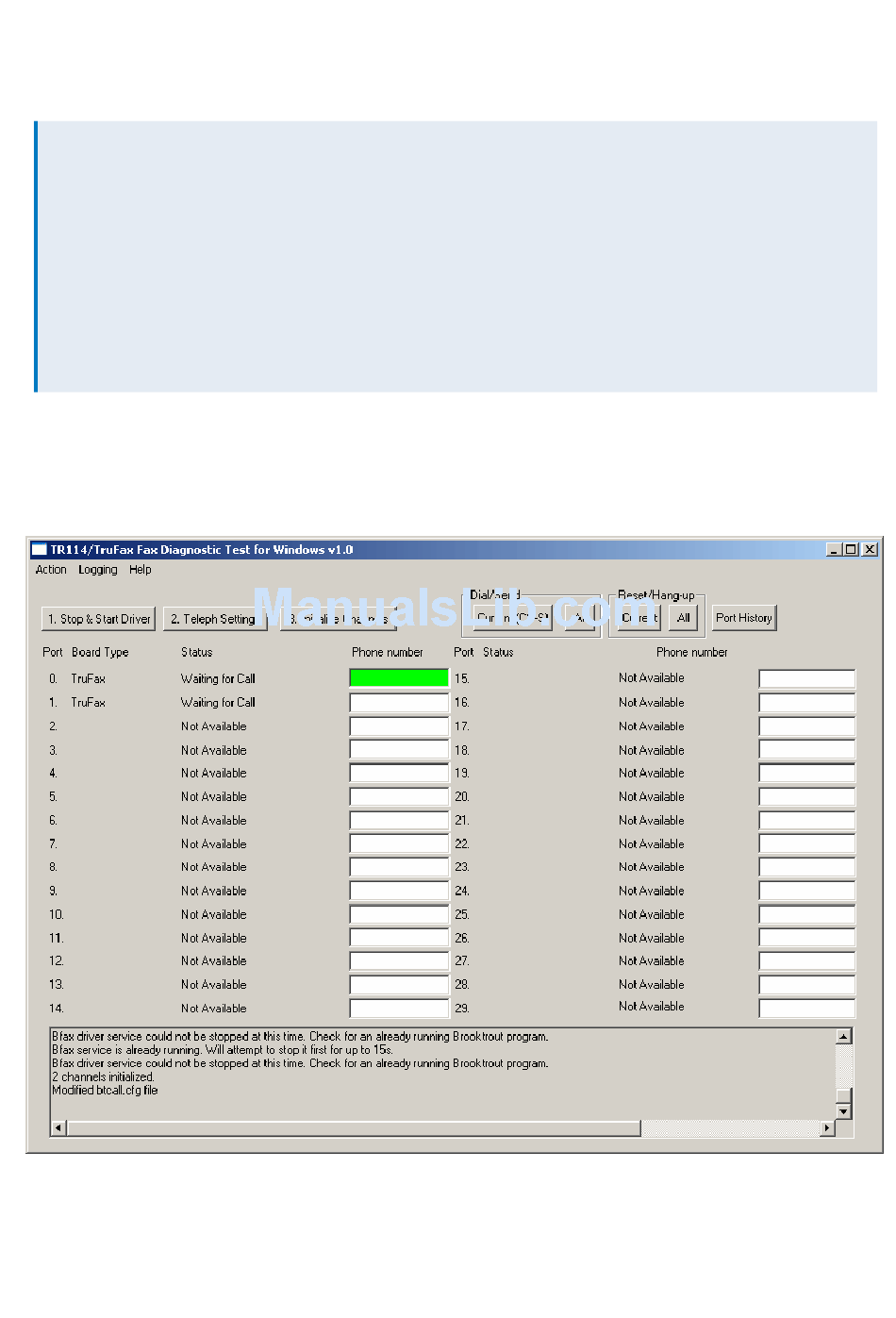Open the Action menu
This screenshot has height=1318, width=896.
coord(51,570)
